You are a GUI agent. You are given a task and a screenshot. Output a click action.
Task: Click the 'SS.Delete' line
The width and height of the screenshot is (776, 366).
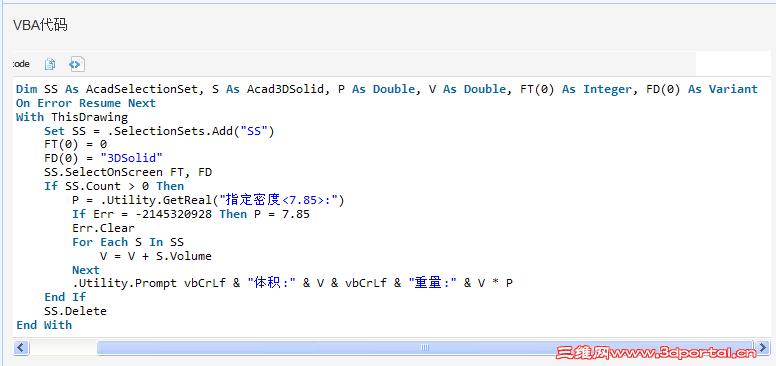(x=75, y=311)
